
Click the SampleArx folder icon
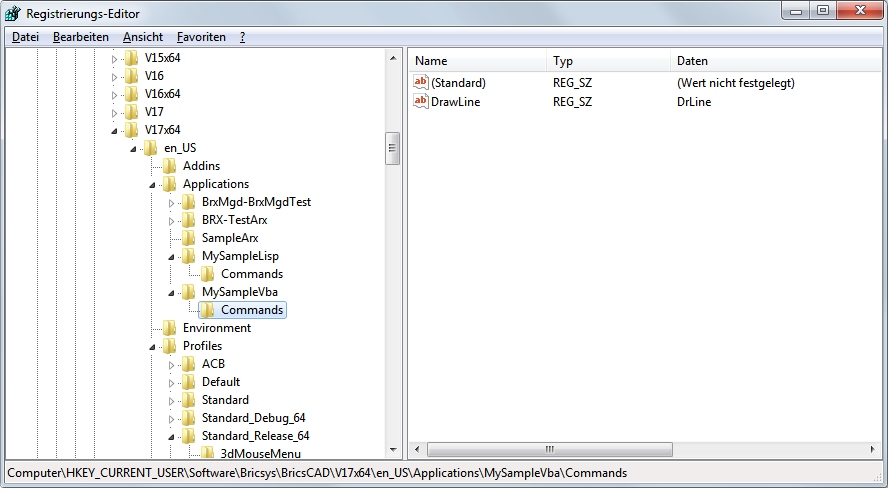point(188,238)
